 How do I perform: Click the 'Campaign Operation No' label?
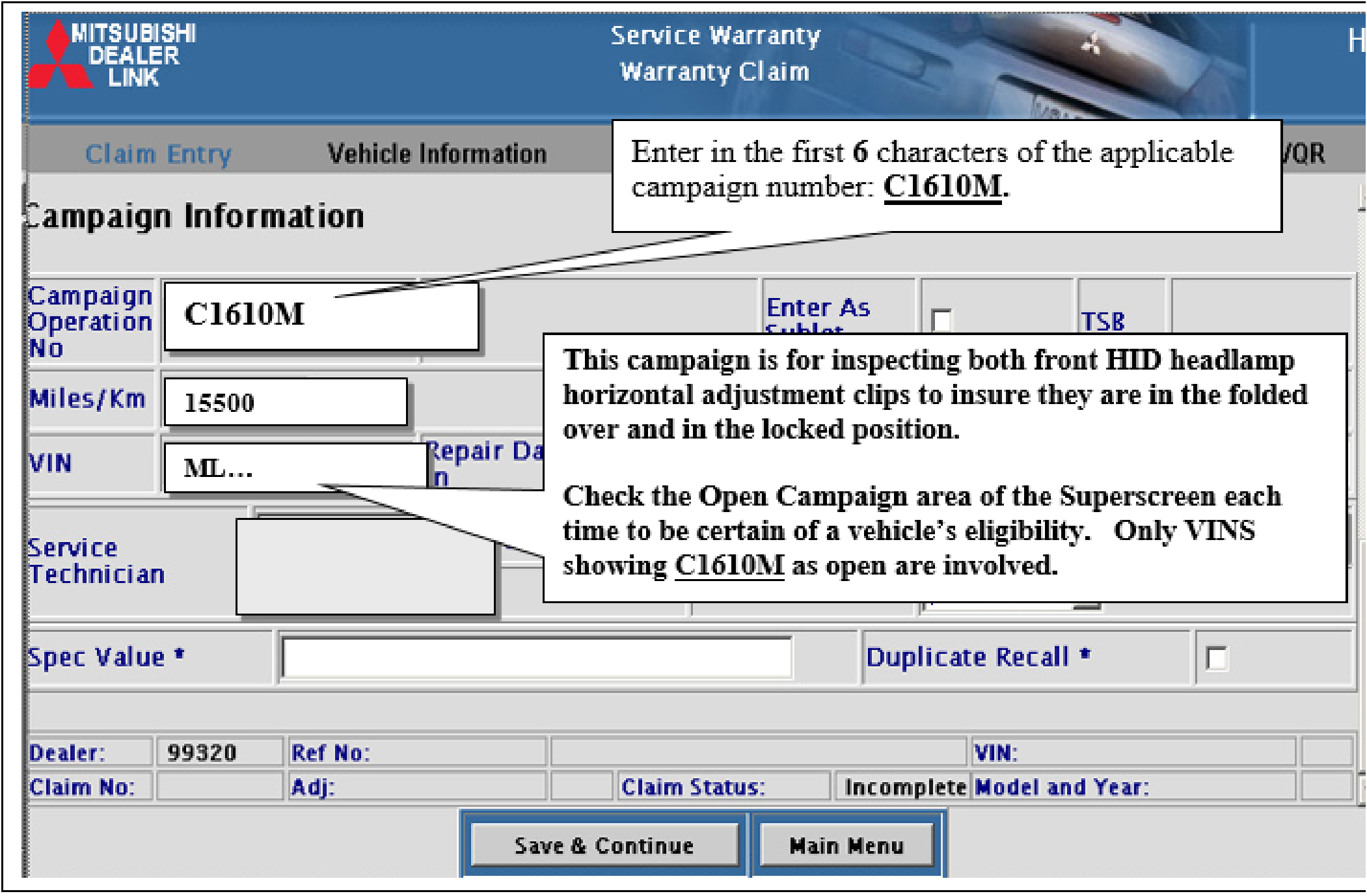click(x=90, y=321)
